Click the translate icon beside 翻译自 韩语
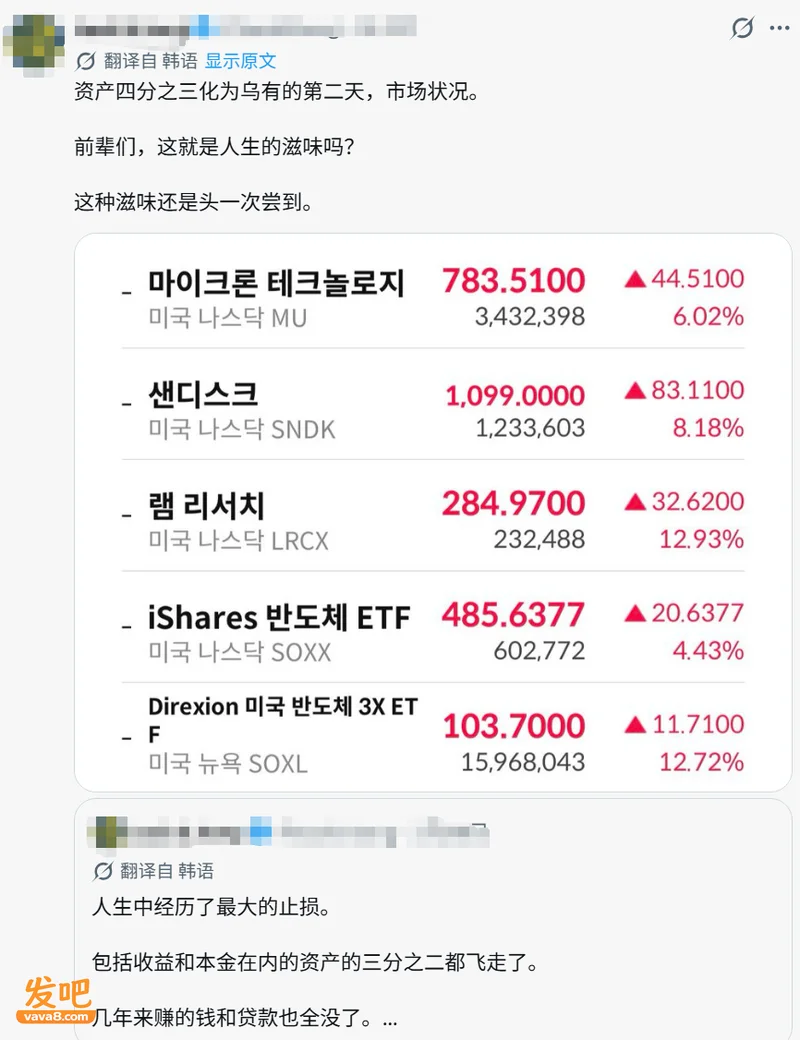The image size is (800, 1040). tap(86, 61)
